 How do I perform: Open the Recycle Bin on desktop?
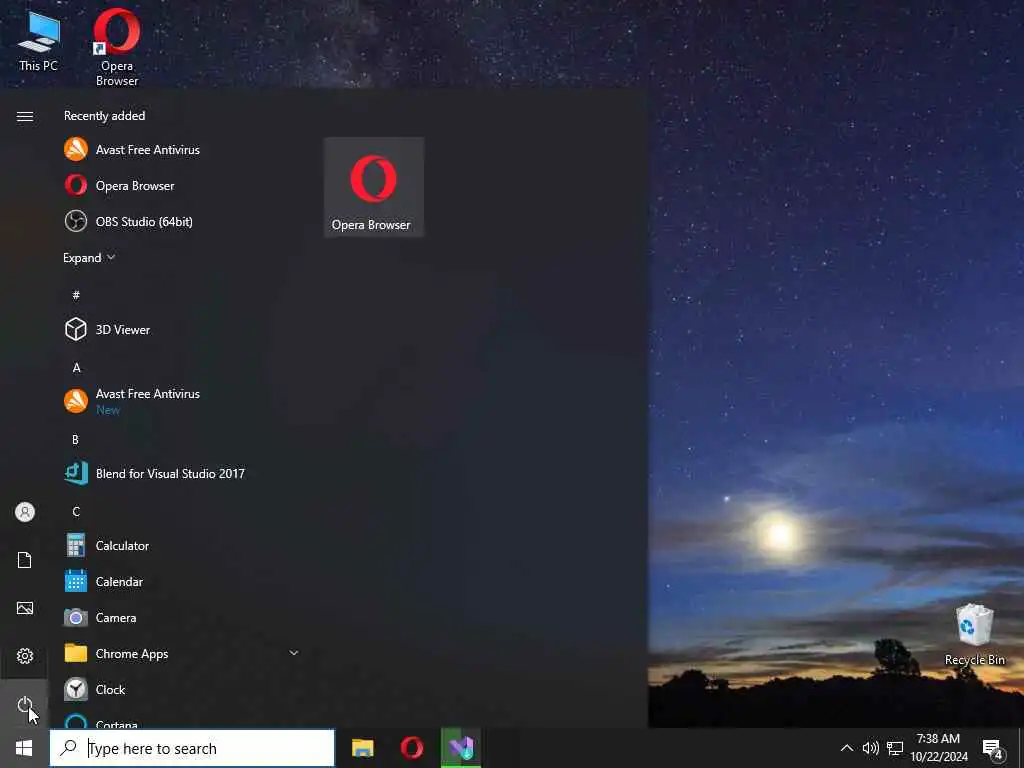click(x=974, y=634)
